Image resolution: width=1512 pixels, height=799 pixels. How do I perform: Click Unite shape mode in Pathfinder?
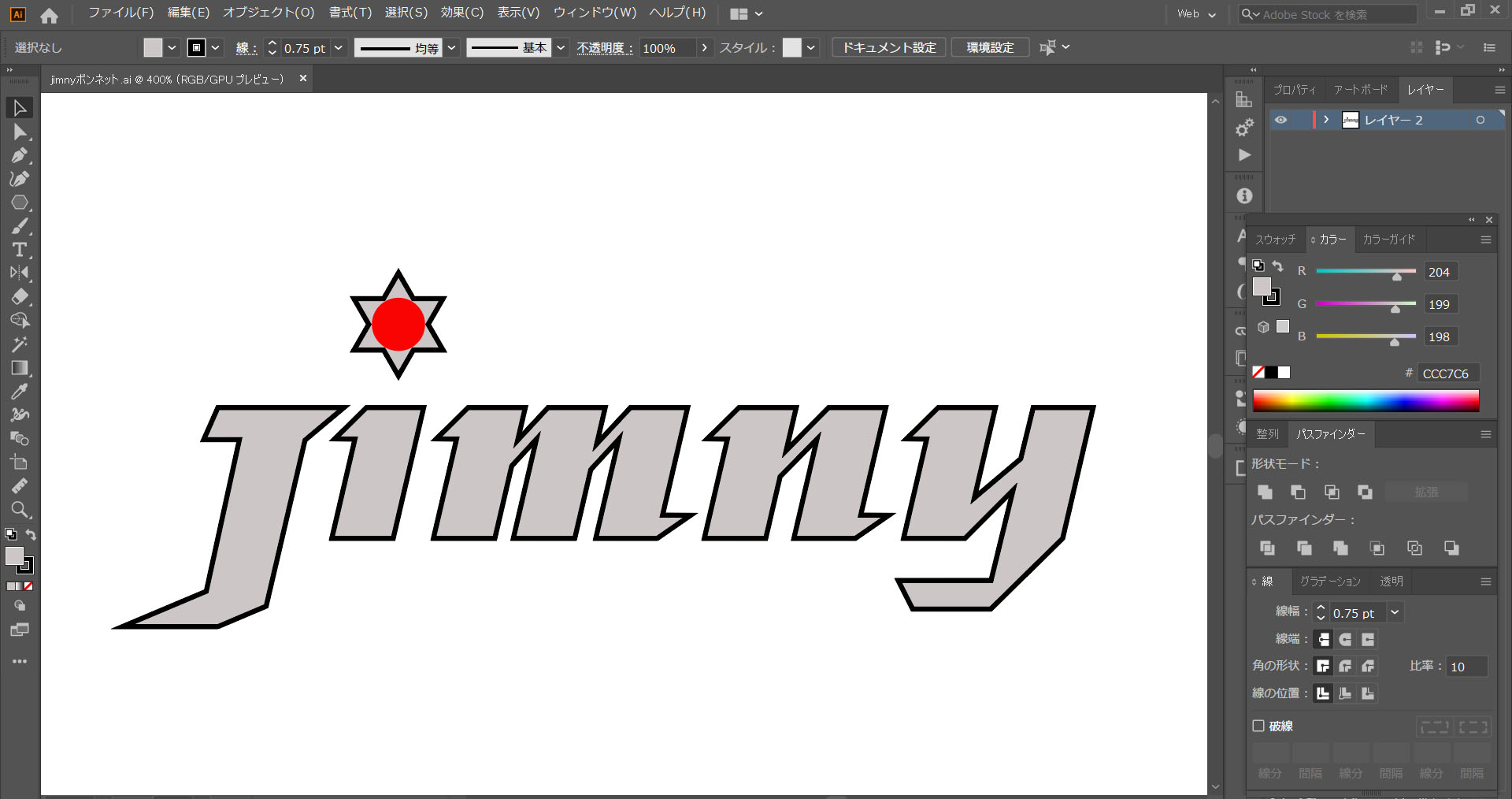click(x=1265, y=492)
